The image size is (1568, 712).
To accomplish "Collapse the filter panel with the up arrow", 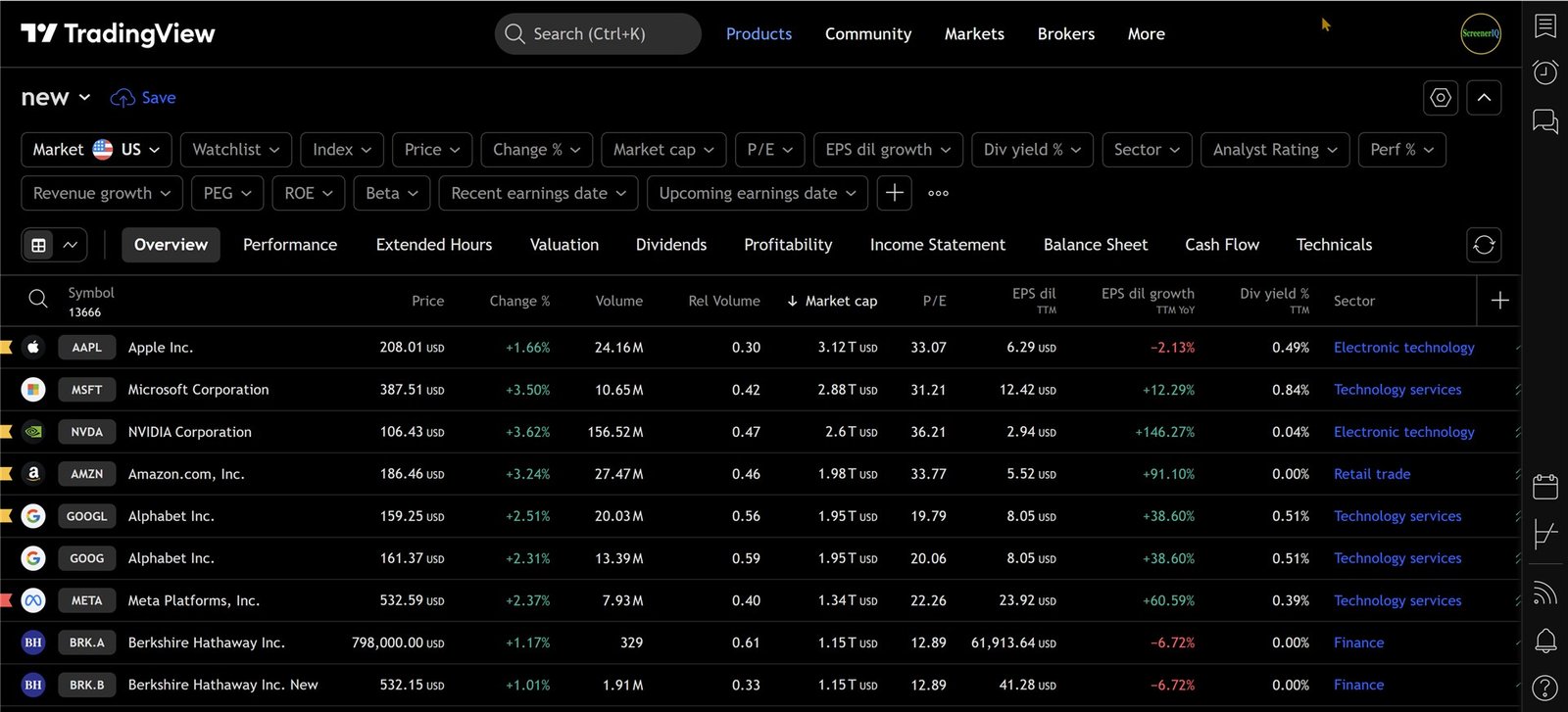I will (x=1484, y=98).
